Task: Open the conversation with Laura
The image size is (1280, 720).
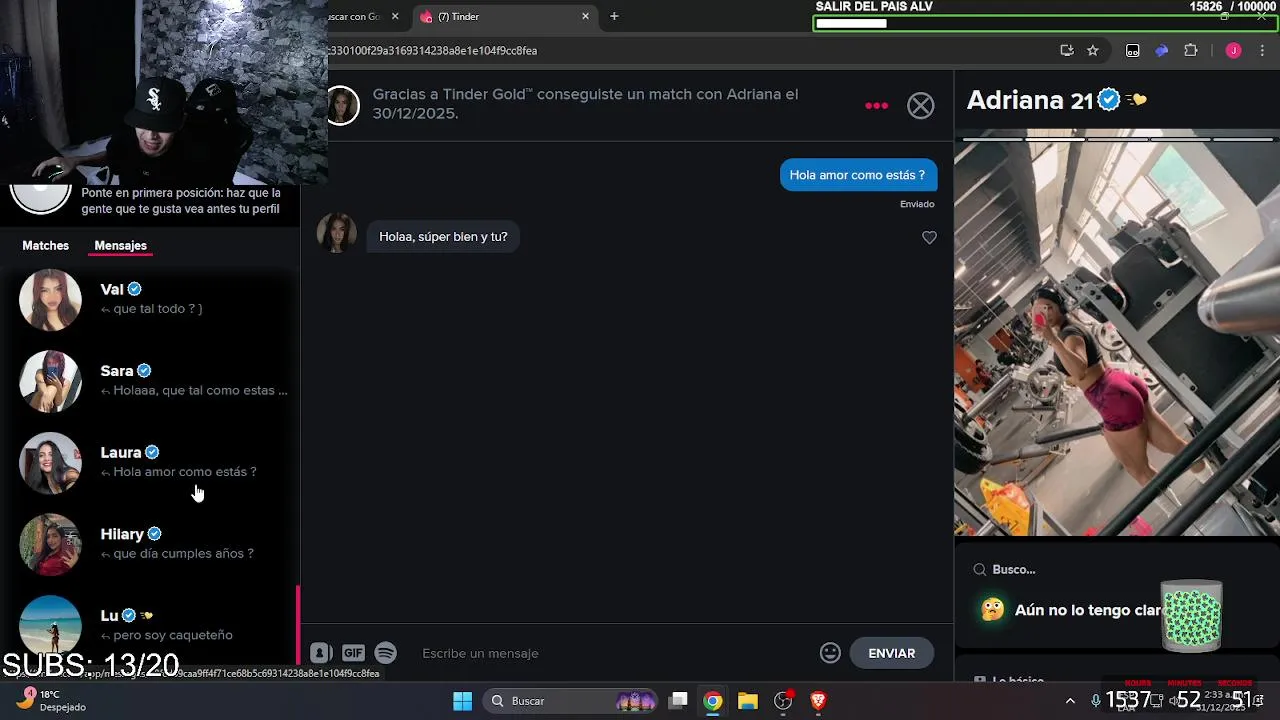Action: point(150,462)
